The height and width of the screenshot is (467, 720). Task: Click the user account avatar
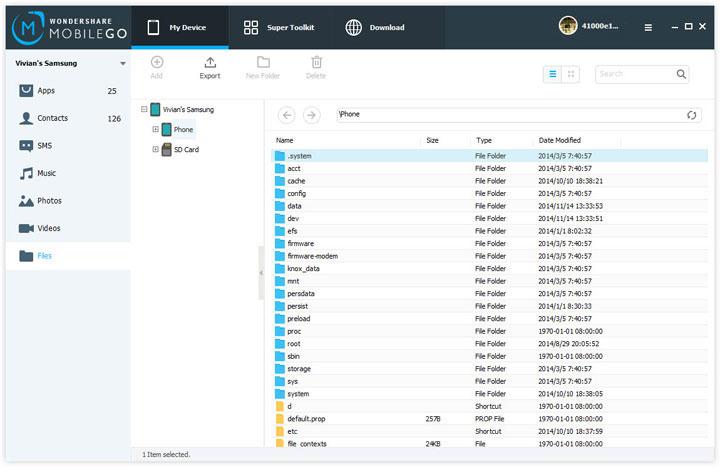click(x=568, y=26)
